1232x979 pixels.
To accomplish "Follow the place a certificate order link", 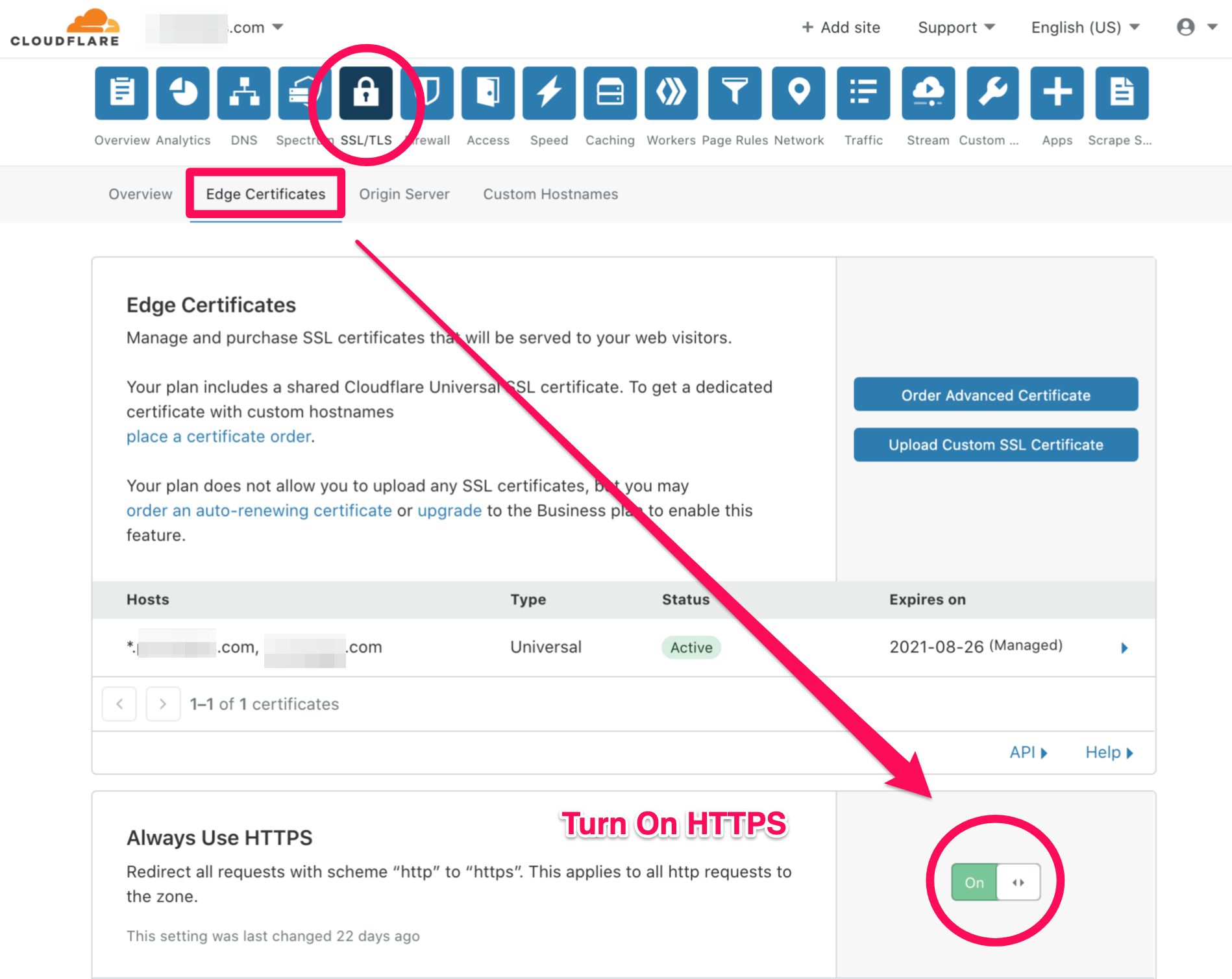I will point(219,436).
